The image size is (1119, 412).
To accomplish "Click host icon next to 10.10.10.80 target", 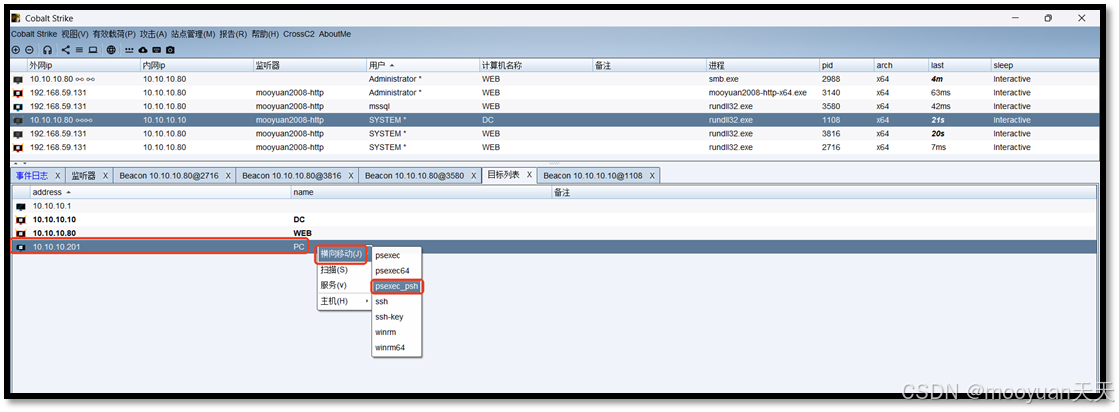I will pos(21,233).
